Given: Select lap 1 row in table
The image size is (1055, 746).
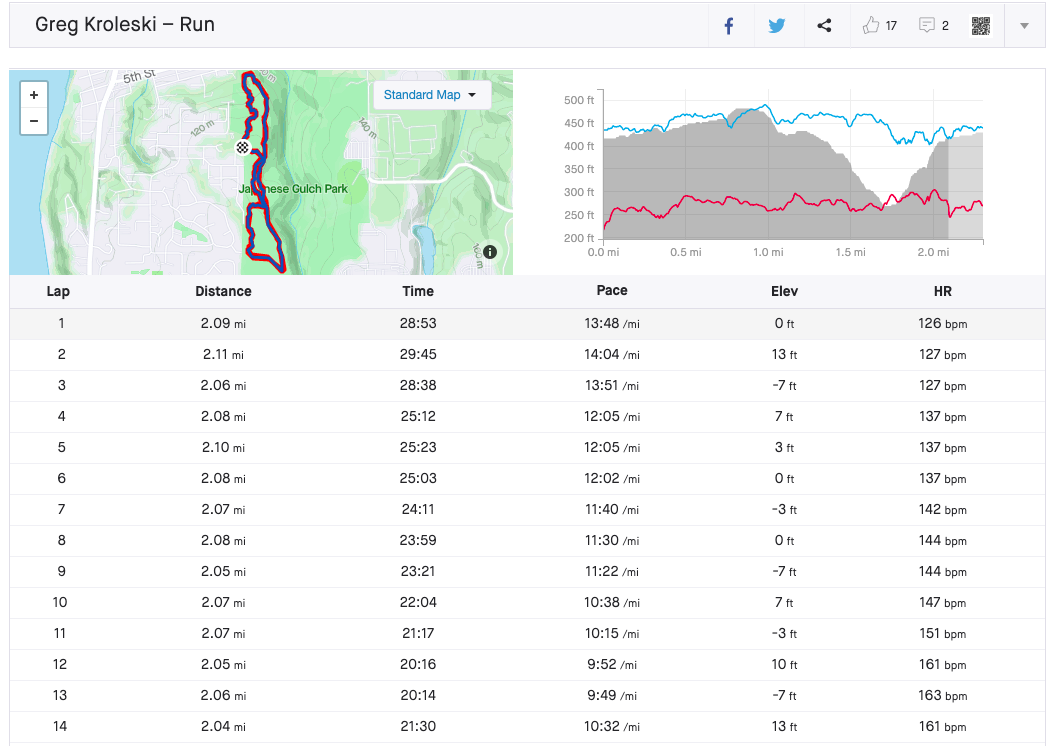Looking at the screenshot, I should coord(527,324).
